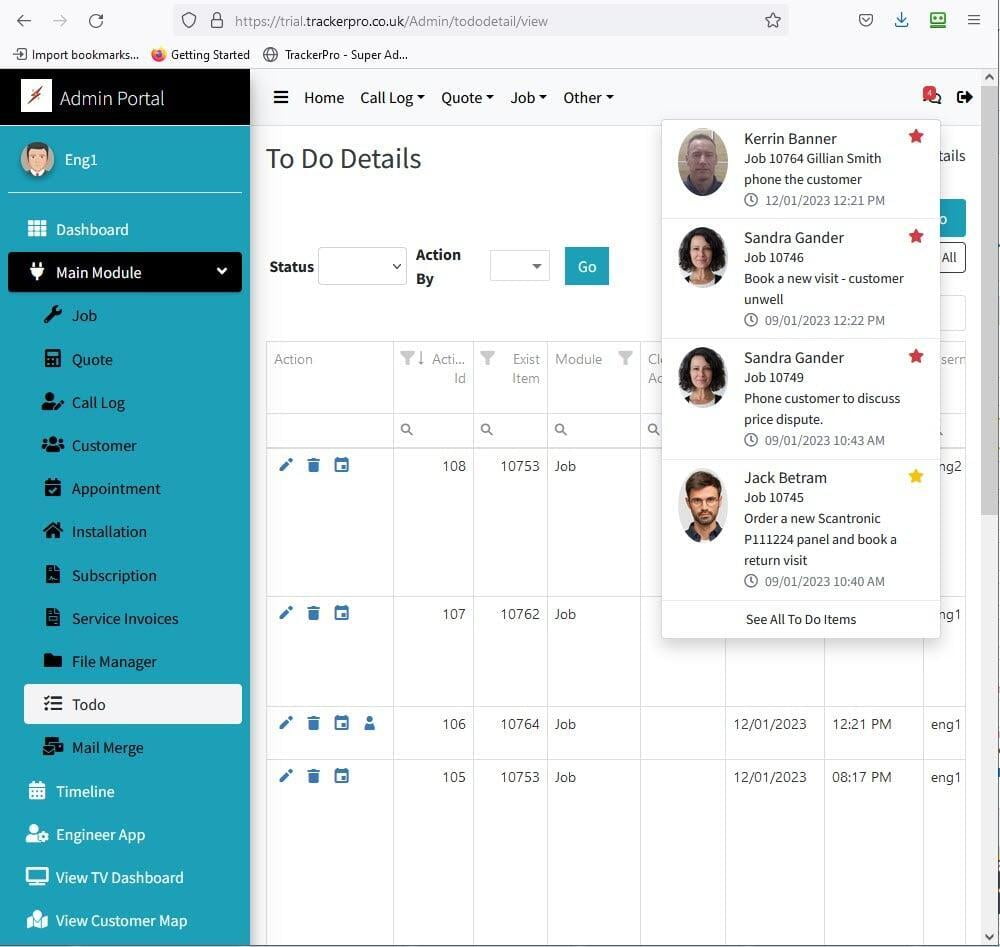Open the Action By dropdown
The height and width of the screenshot is (947, 1000).
pyautogui.click(x=520, y=266)
